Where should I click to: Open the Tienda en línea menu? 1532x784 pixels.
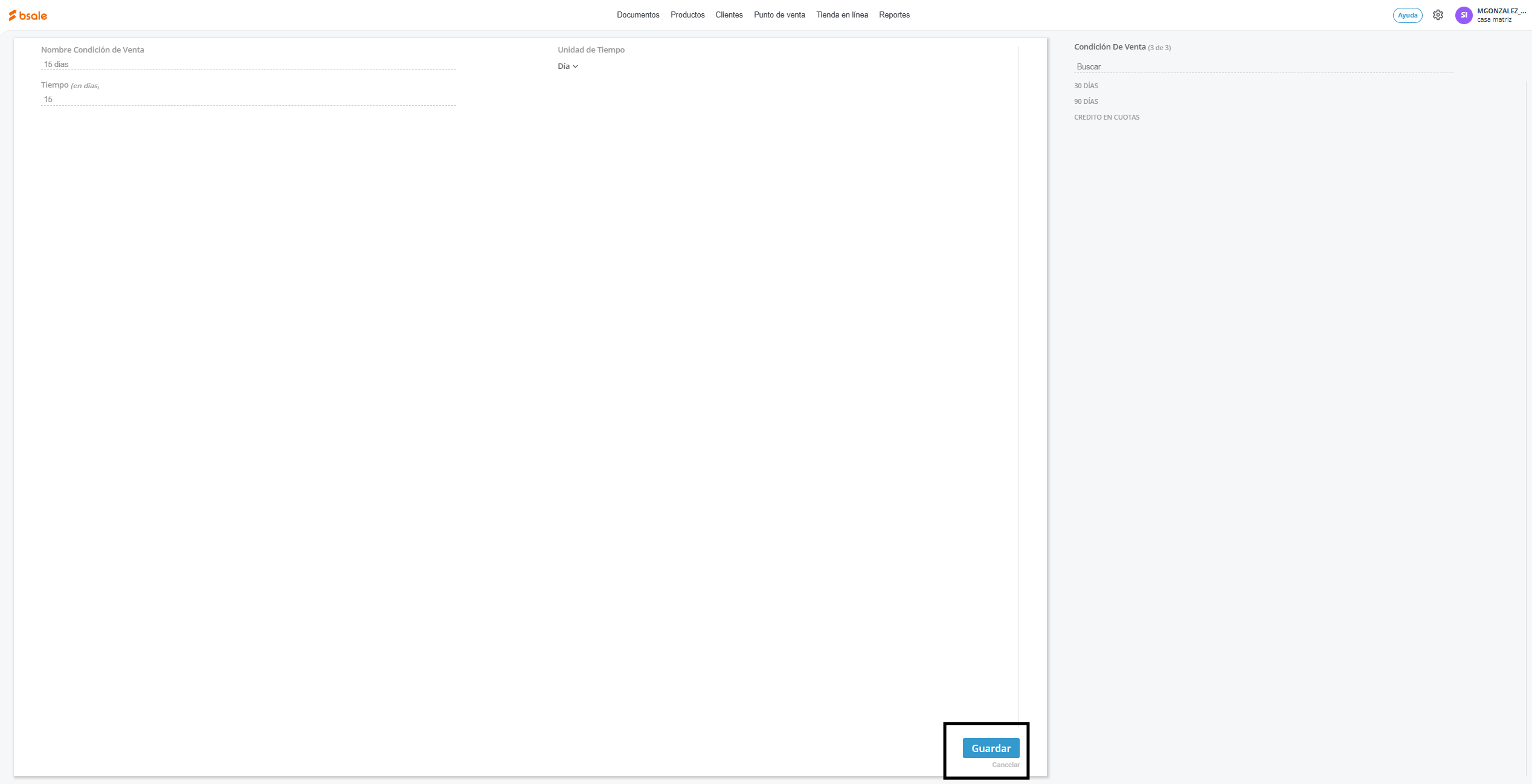pyautogui.click(x=842, y=15)
